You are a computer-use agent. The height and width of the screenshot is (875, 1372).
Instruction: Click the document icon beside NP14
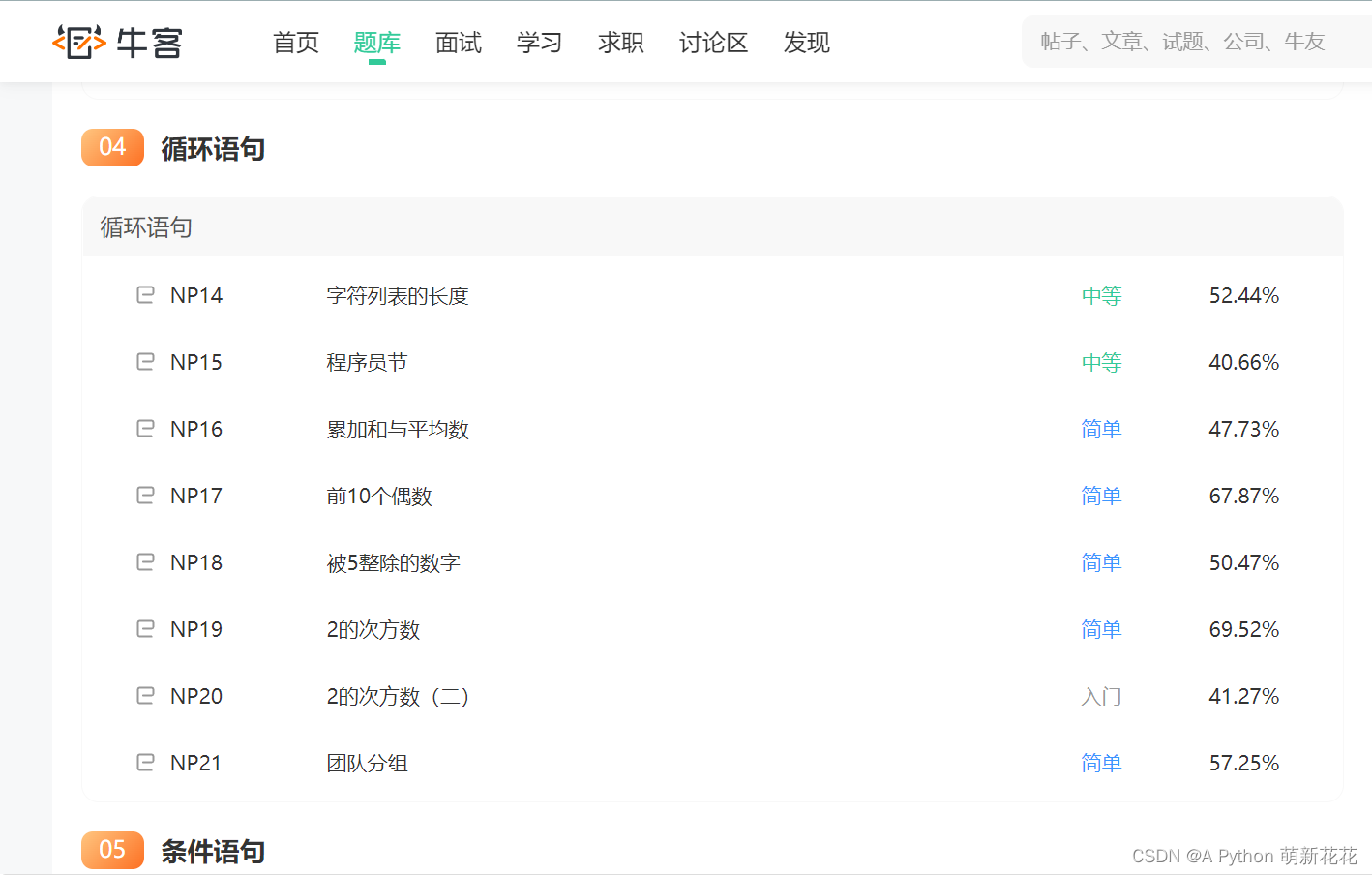tap(145, 294)
